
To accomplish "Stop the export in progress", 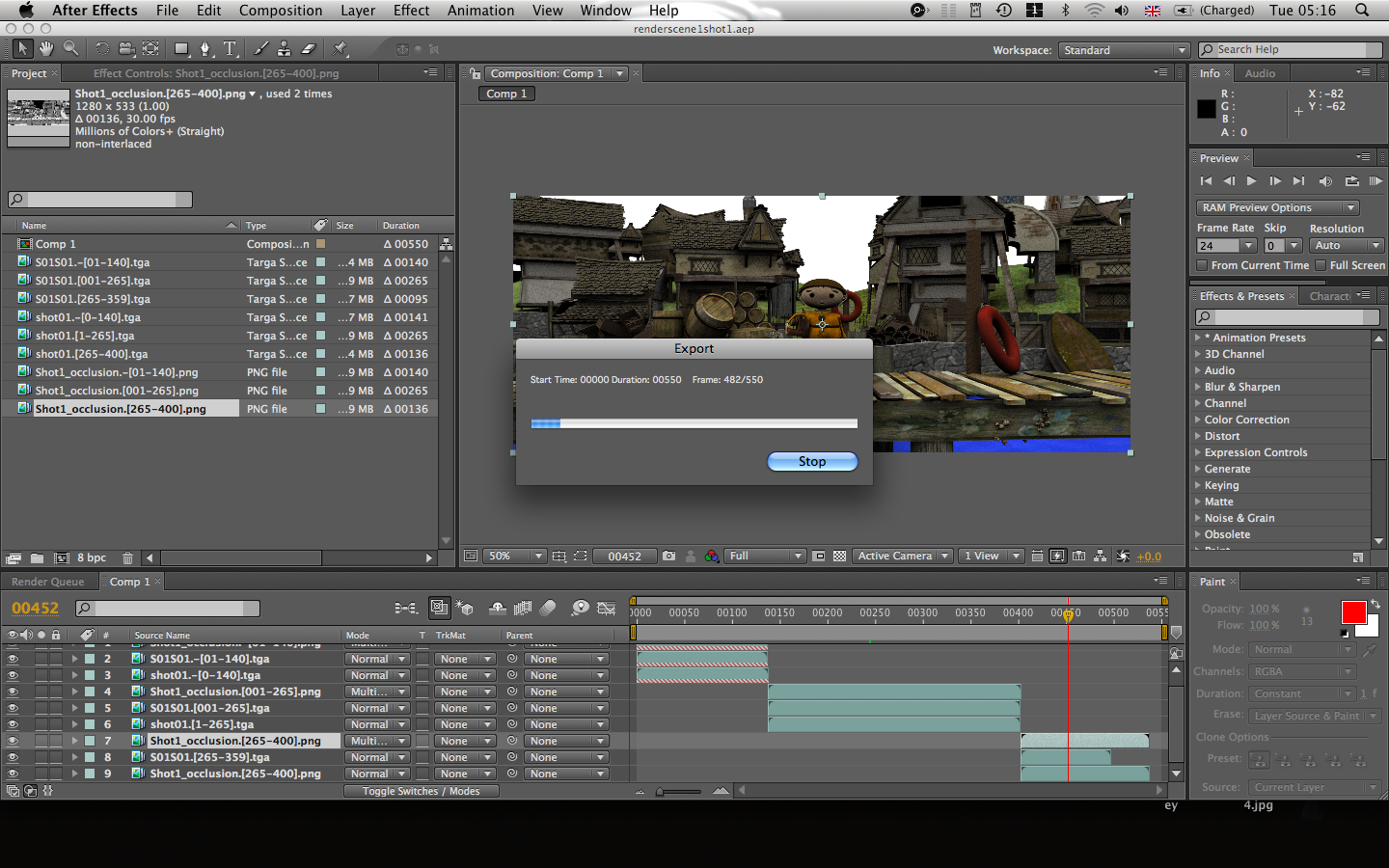I will tap(811, 461).
